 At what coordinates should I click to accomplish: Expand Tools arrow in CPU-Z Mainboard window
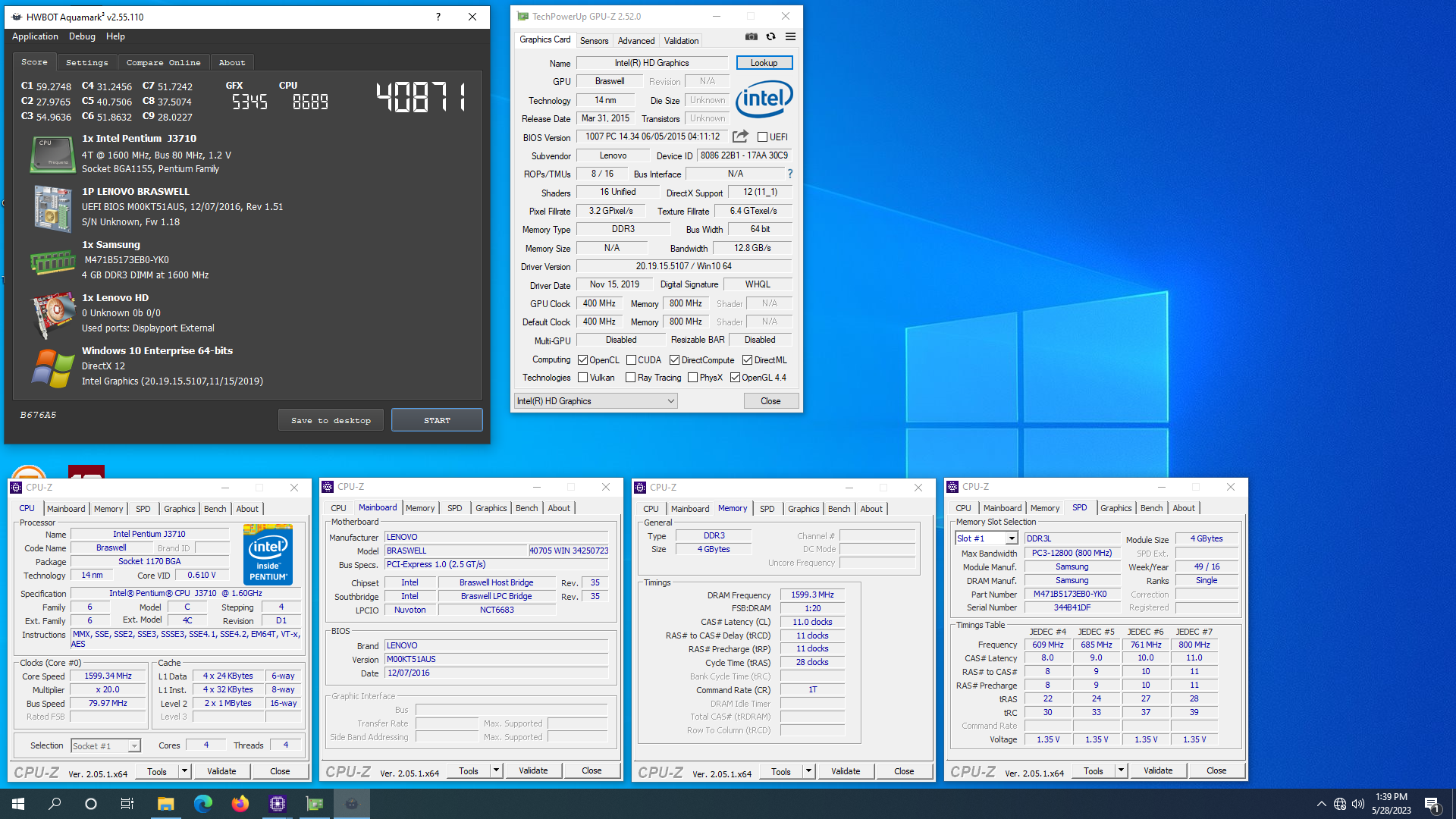[496, 771]
